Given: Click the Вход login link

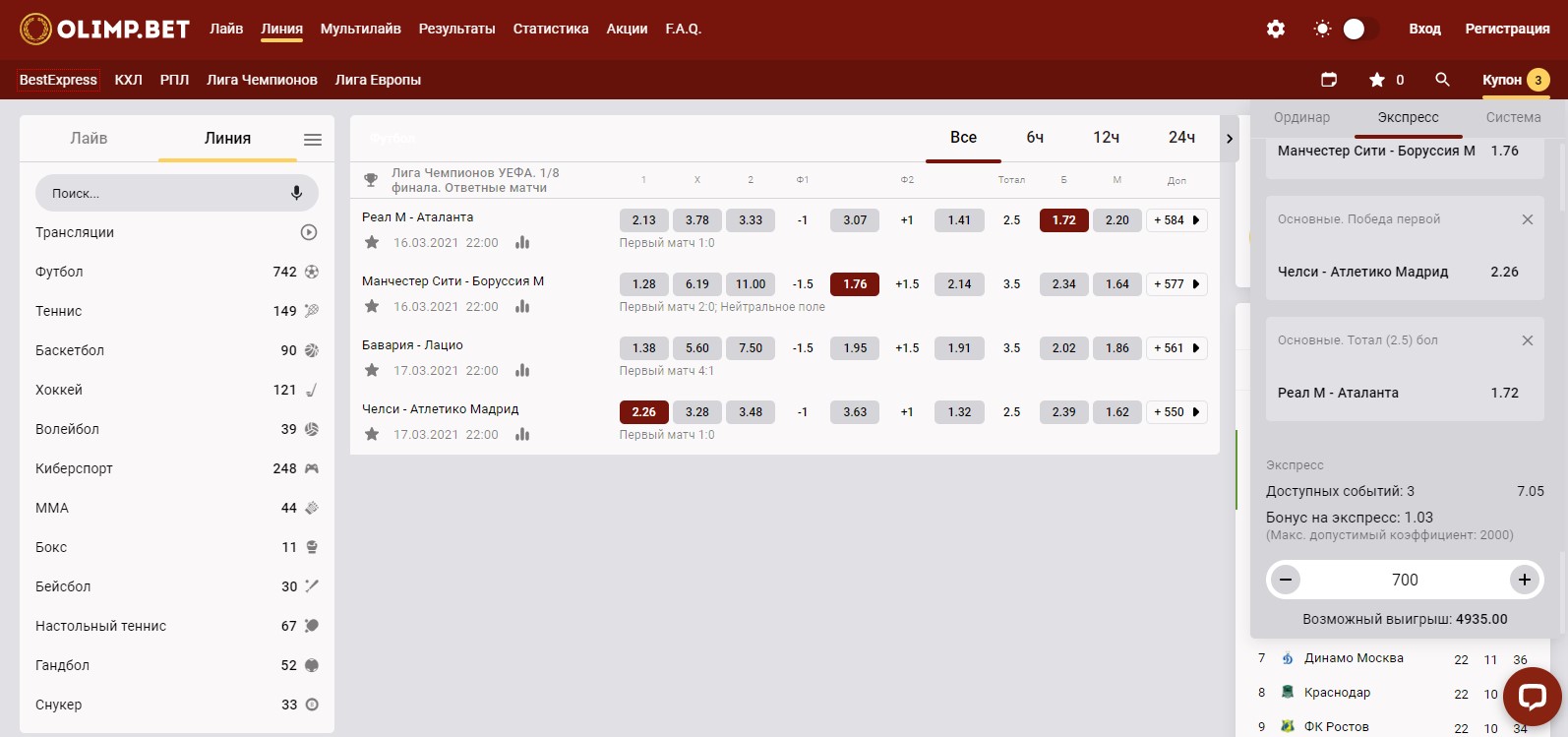Looking at the screenshot, I should (1424, 29).
